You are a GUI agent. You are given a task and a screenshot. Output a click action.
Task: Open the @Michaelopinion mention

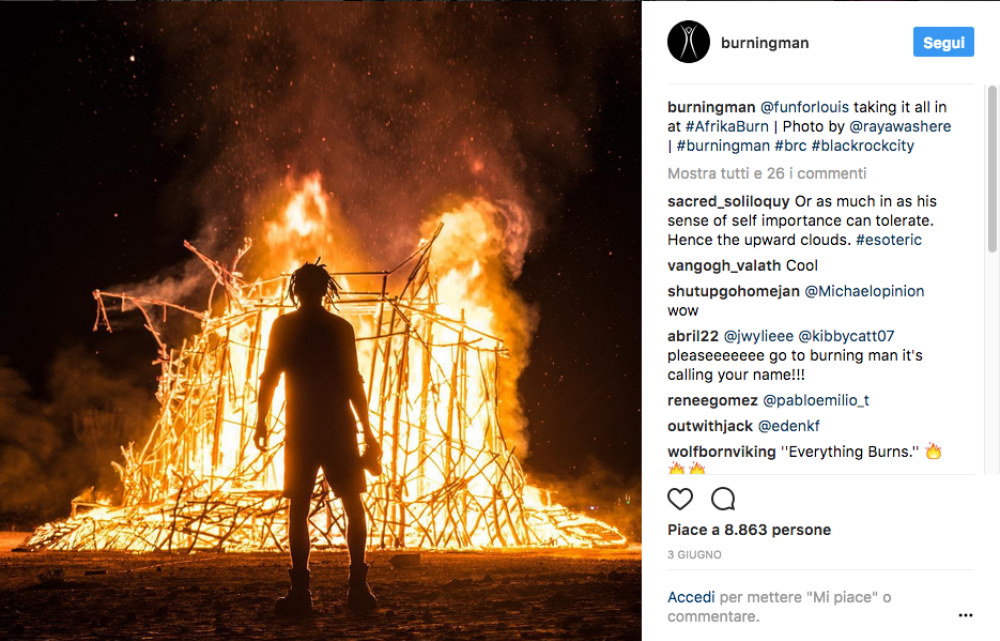pyautogui.click(x=865, y=291)
